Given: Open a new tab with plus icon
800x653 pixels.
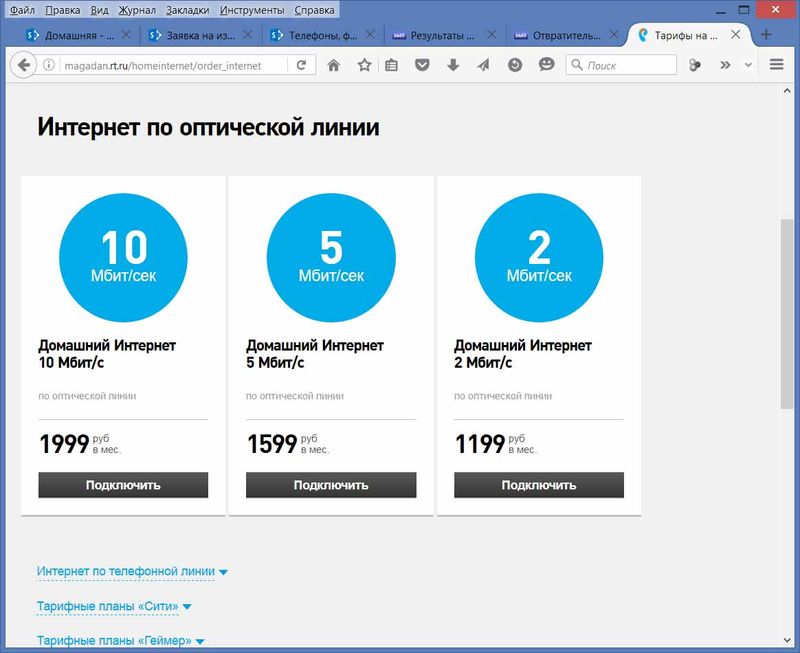Looking at the screenshot, I should click(767, 35).
